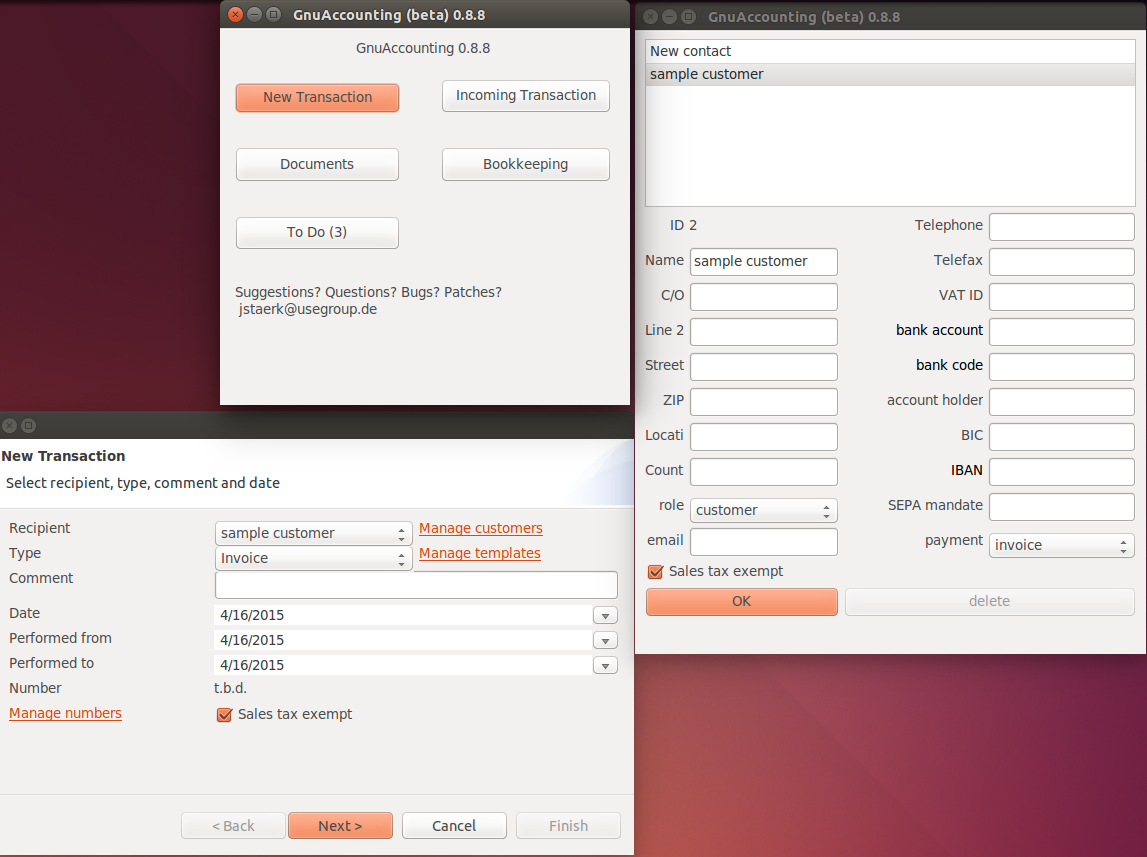This screenshot has width=1147, height=857.
Task: Open the Documents section
Action: 317,165
